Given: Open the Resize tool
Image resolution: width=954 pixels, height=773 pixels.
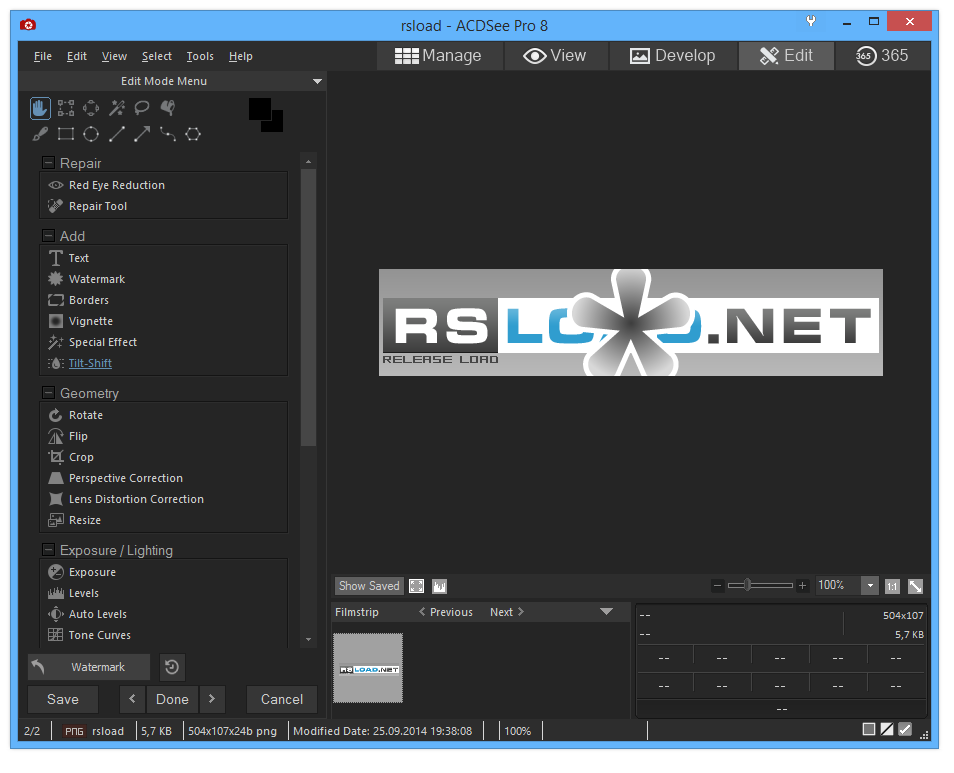Looking at the screenshot, I should tap(85, 520).
